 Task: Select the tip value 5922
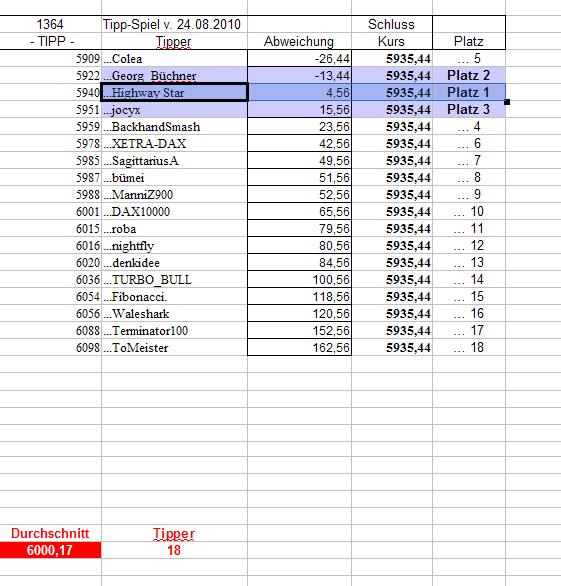click(50, 75)
